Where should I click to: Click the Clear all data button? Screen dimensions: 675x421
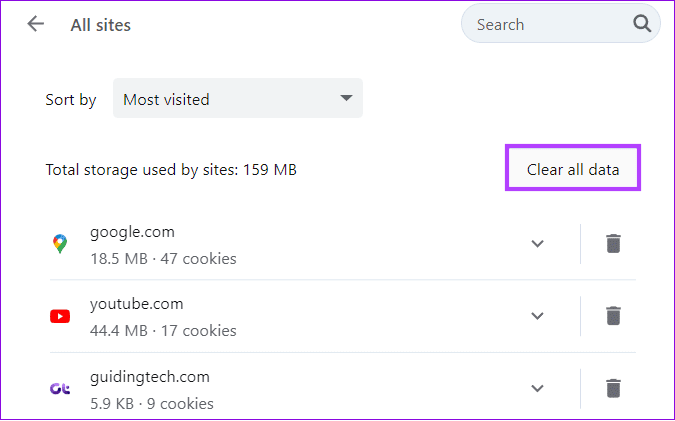pyautogui.click(x=573, y=169)
